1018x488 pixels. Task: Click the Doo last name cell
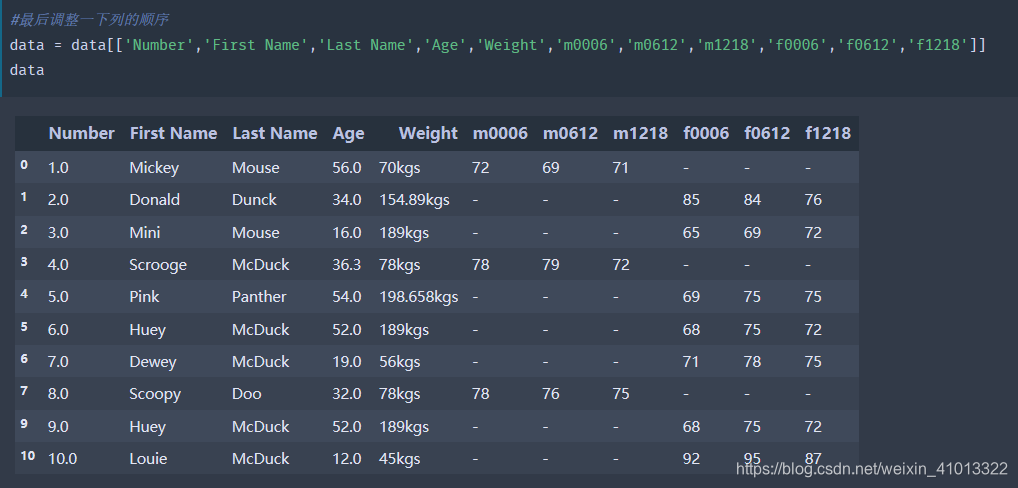(x=247, y=394)
